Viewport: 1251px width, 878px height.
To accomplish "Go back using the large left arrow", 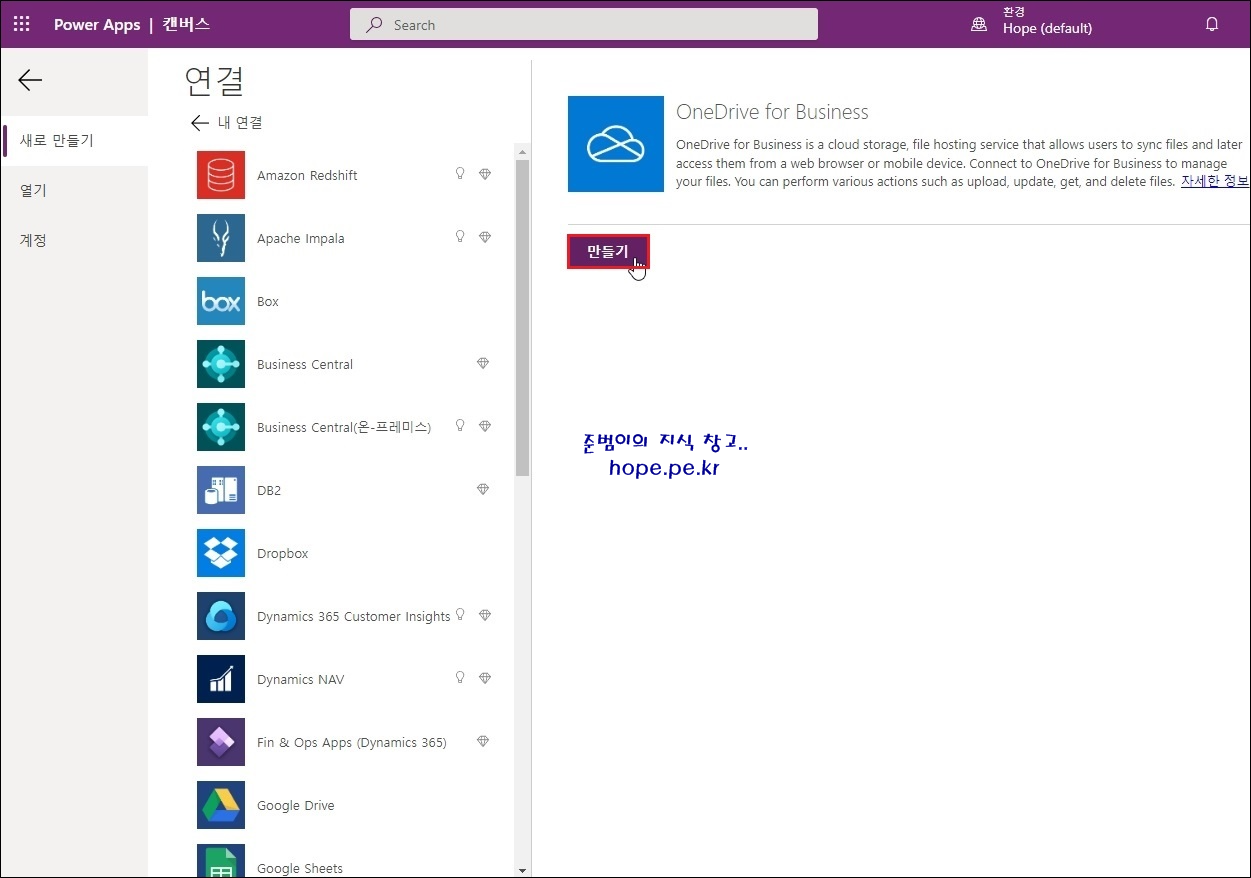I will (x=30, y=80).
